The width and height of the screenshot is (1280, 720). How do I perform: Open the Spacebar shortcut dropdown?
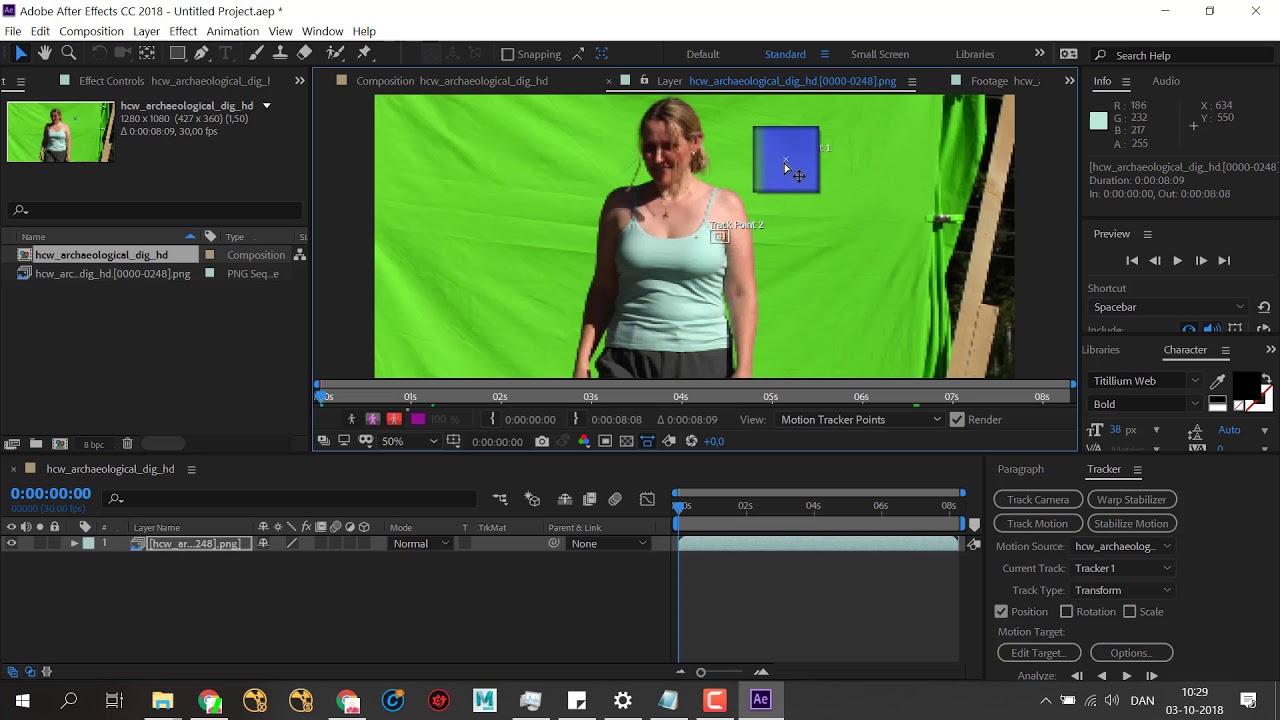click(1168, 307)
